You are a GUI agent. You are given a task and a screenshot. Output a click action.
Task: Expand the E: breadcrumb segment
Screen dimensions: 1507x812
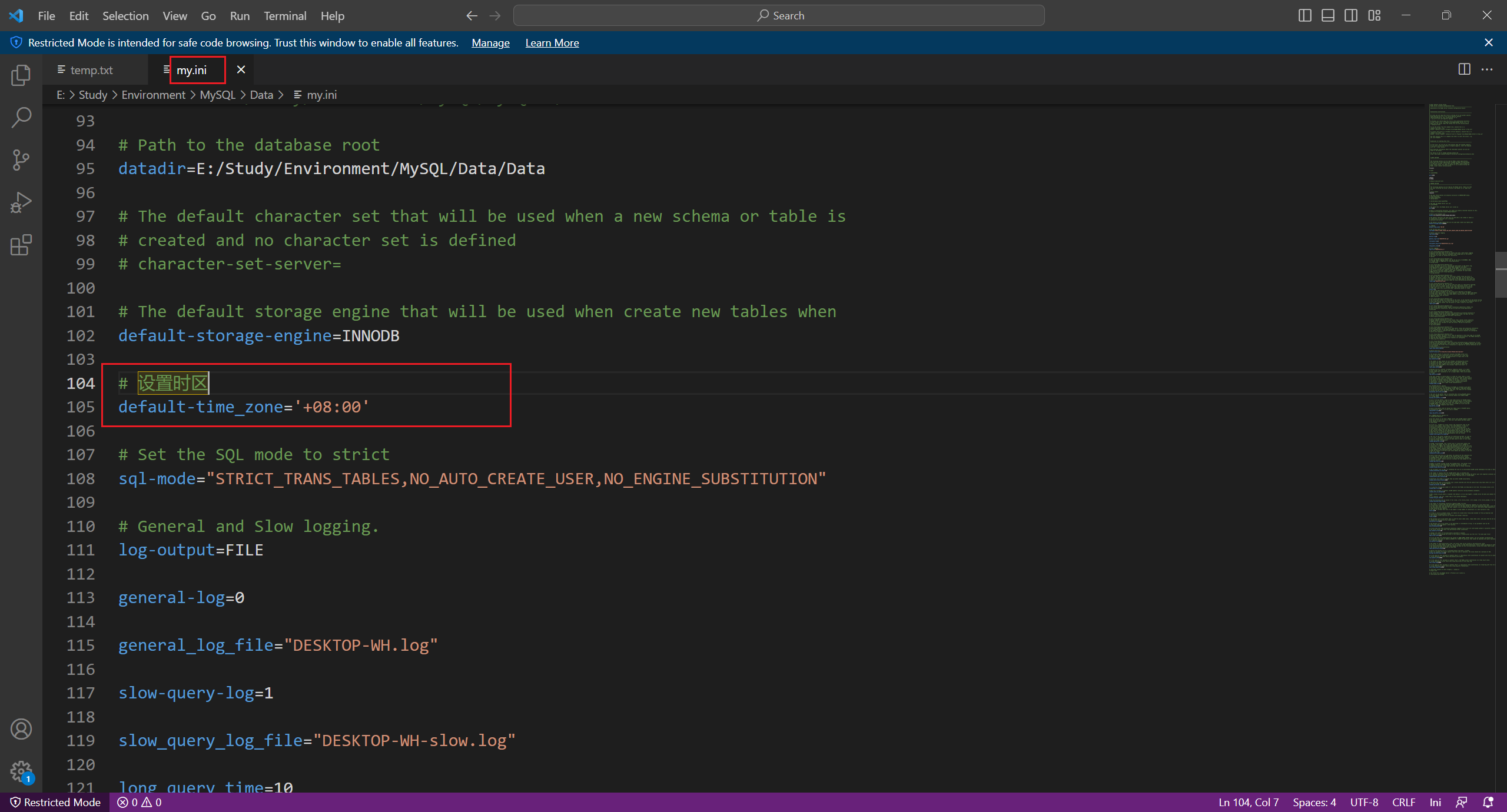pyautogui.click(x=61, y=95)
